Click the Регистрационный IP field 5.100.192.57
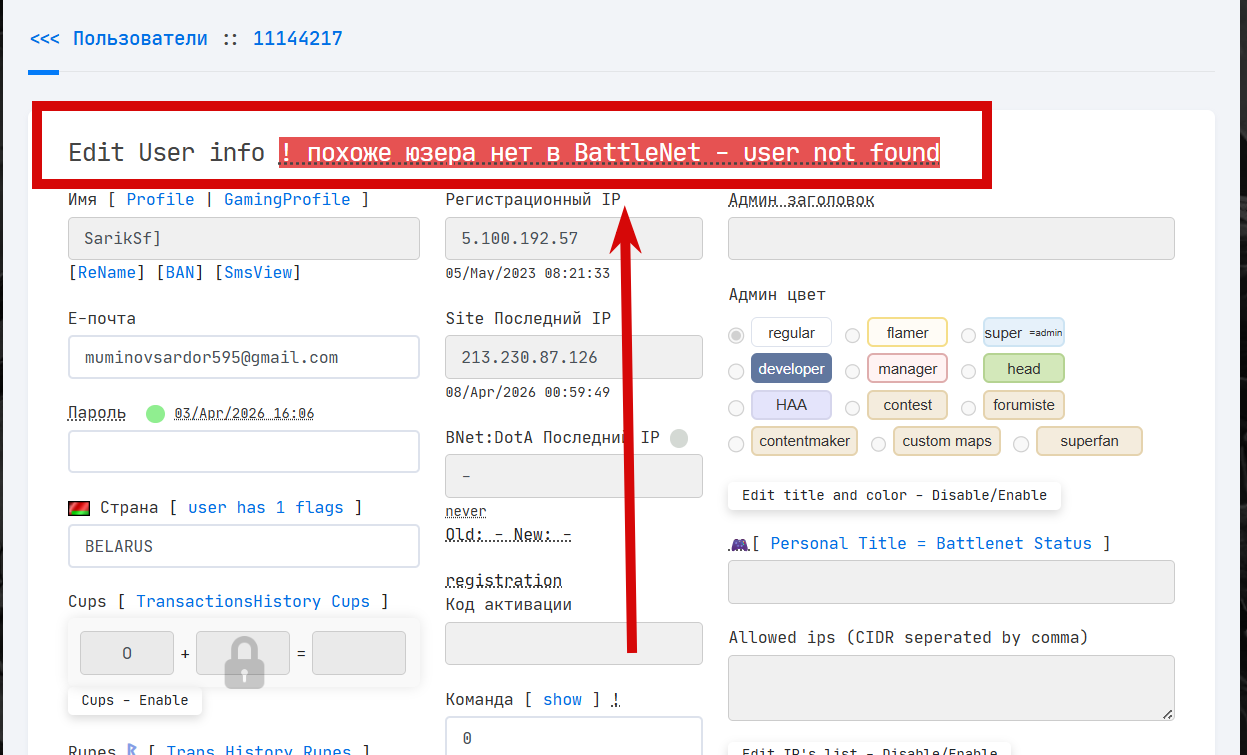The image size is (1247, 755). pos(574,238)
